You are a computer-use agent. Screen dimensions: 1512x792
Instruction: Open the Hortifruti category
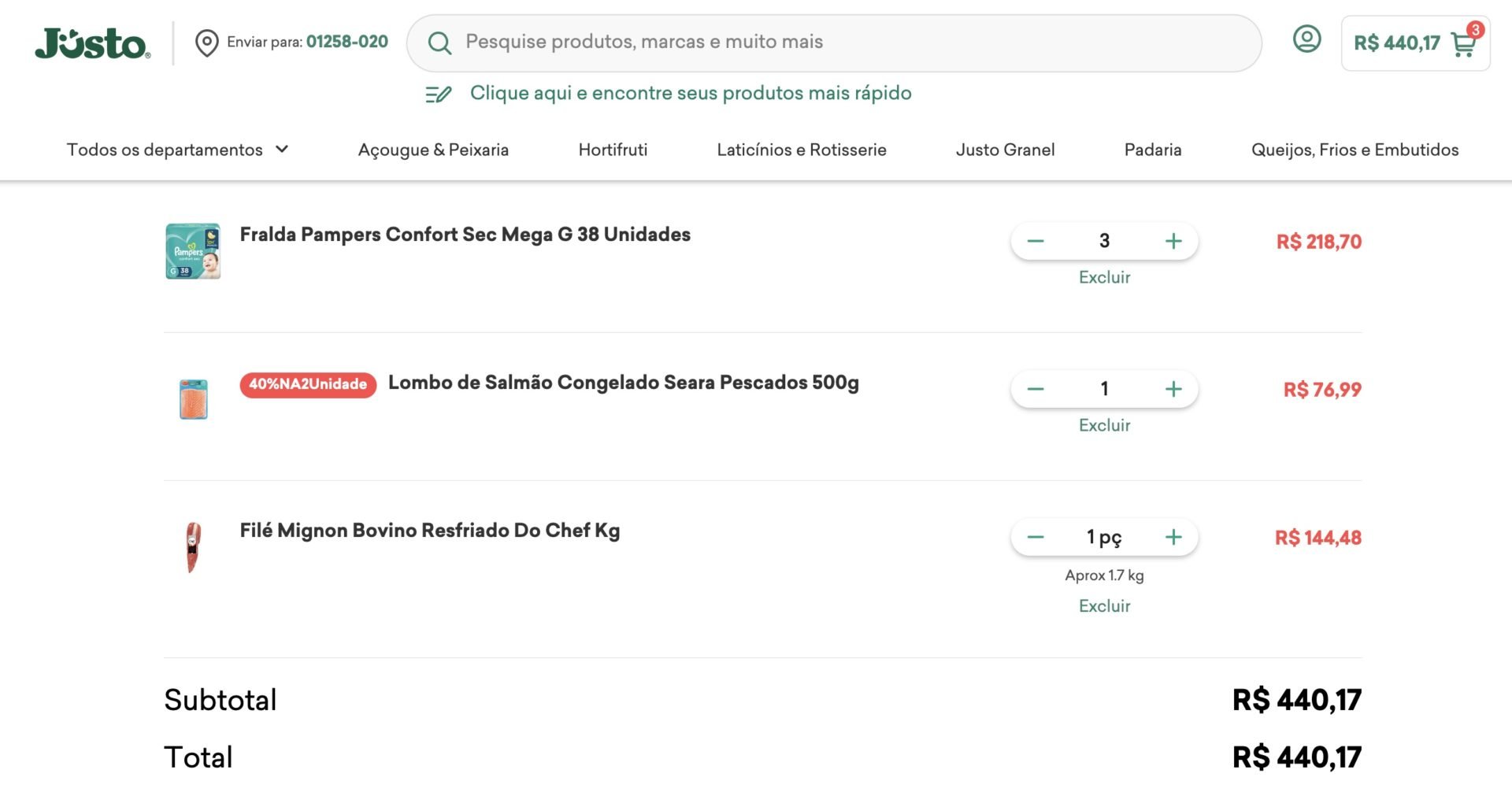pos(613,150)
